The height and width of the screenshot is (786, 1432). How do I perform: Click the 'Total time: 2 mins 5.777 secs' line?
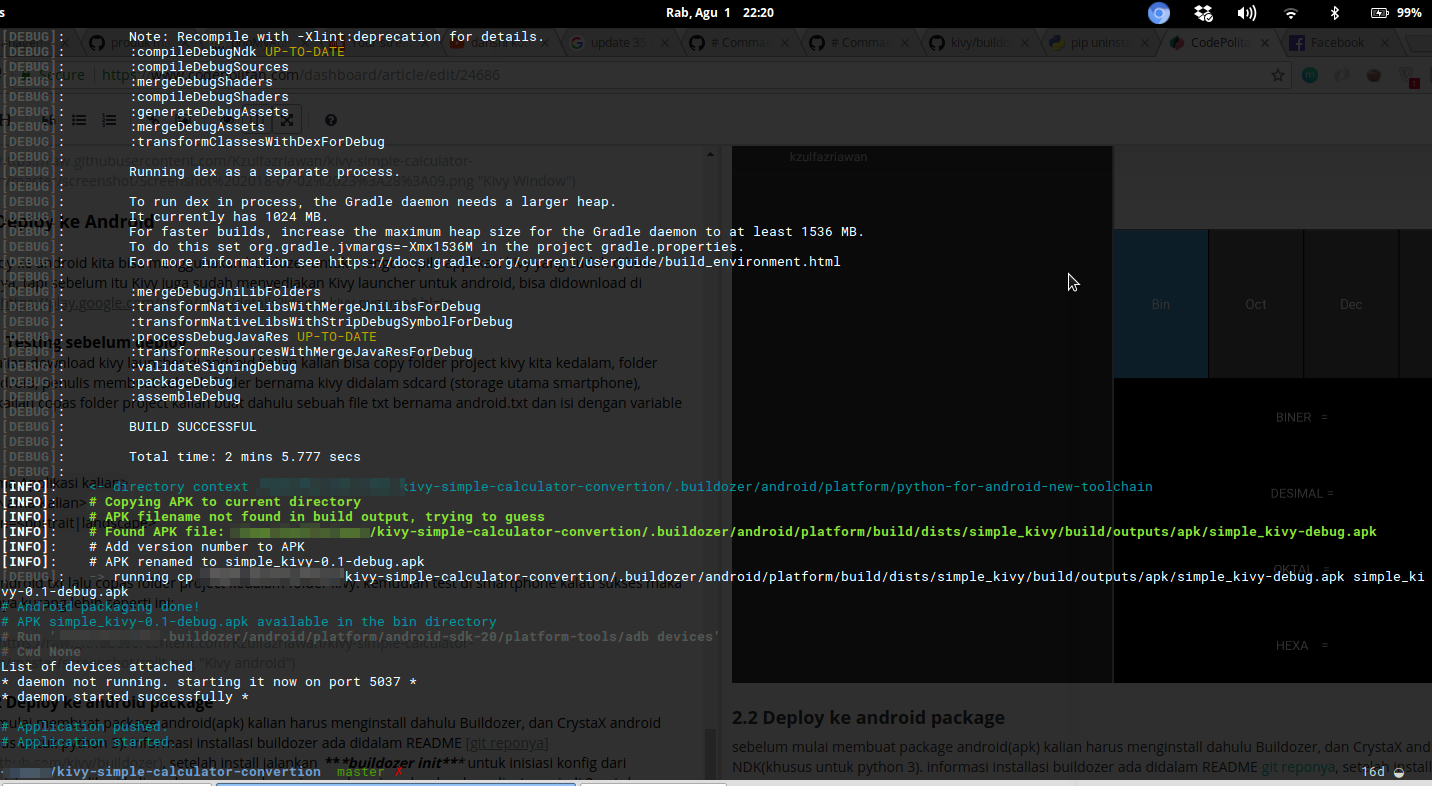[245, 456]
